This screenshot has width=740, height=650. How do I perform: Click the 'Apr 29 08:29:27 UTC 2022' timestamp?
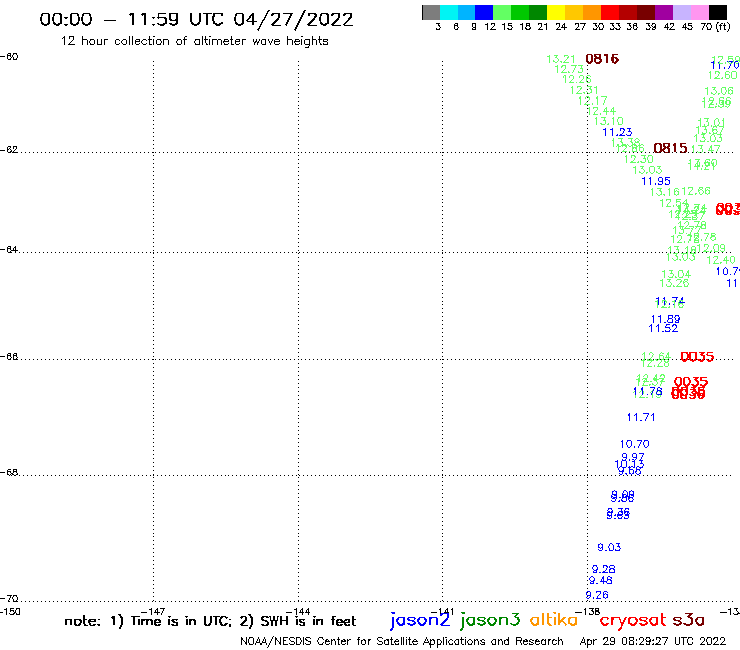653,641
